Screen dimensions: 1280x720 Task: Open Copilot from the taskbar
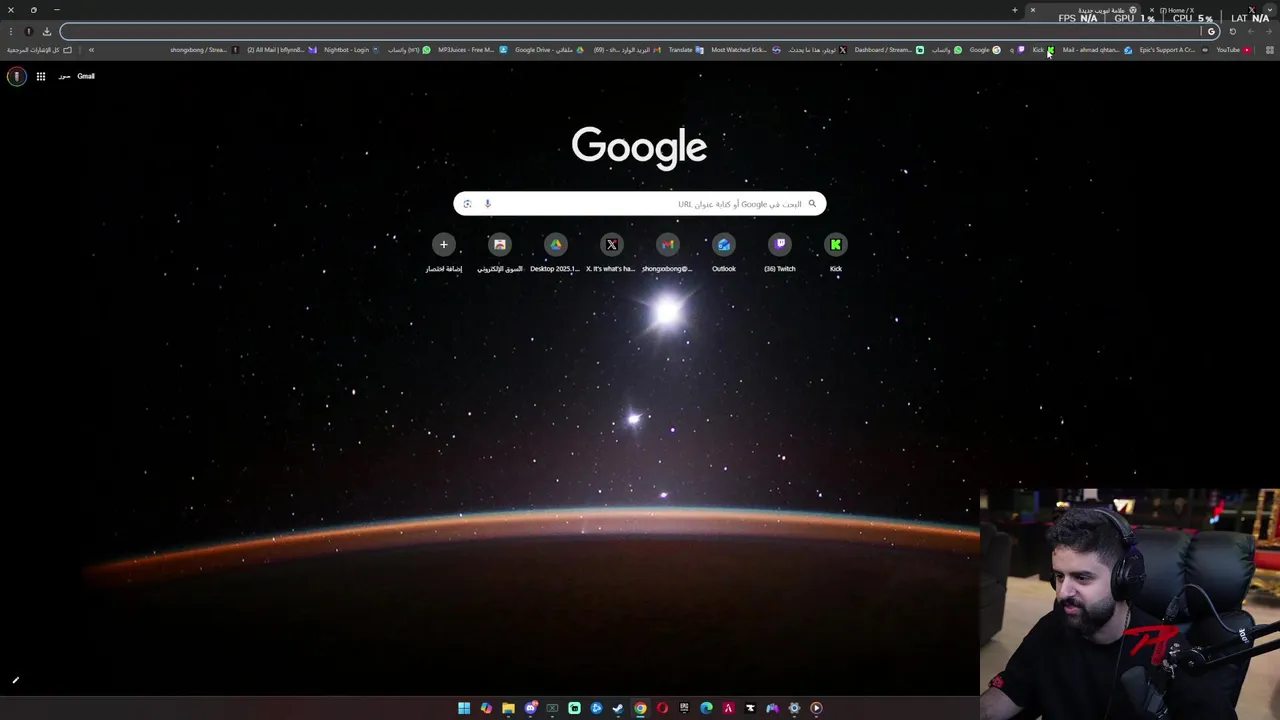click(x=486, y=708)
